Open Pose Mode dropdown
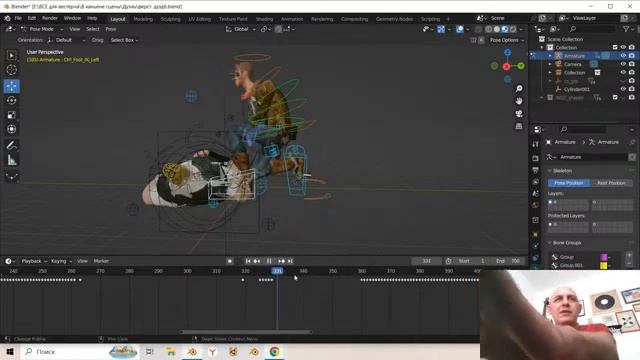This screenshot has height=360, width=640. pos(41,29)
